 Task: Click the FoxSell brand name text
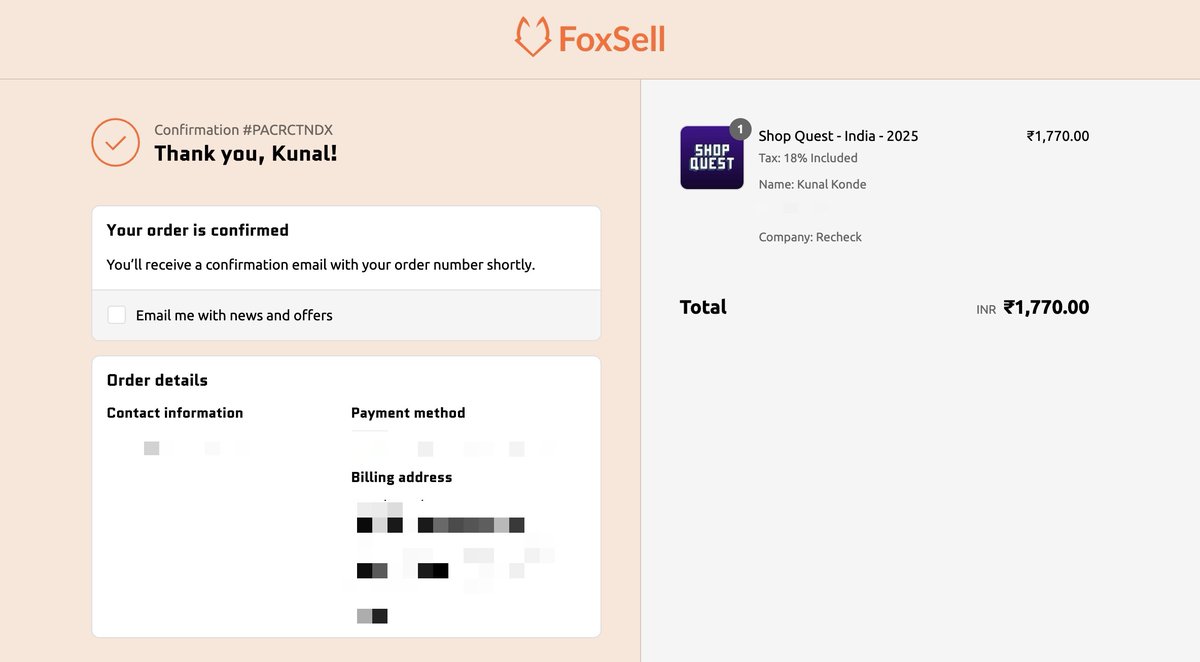click(x=612, y=39)
